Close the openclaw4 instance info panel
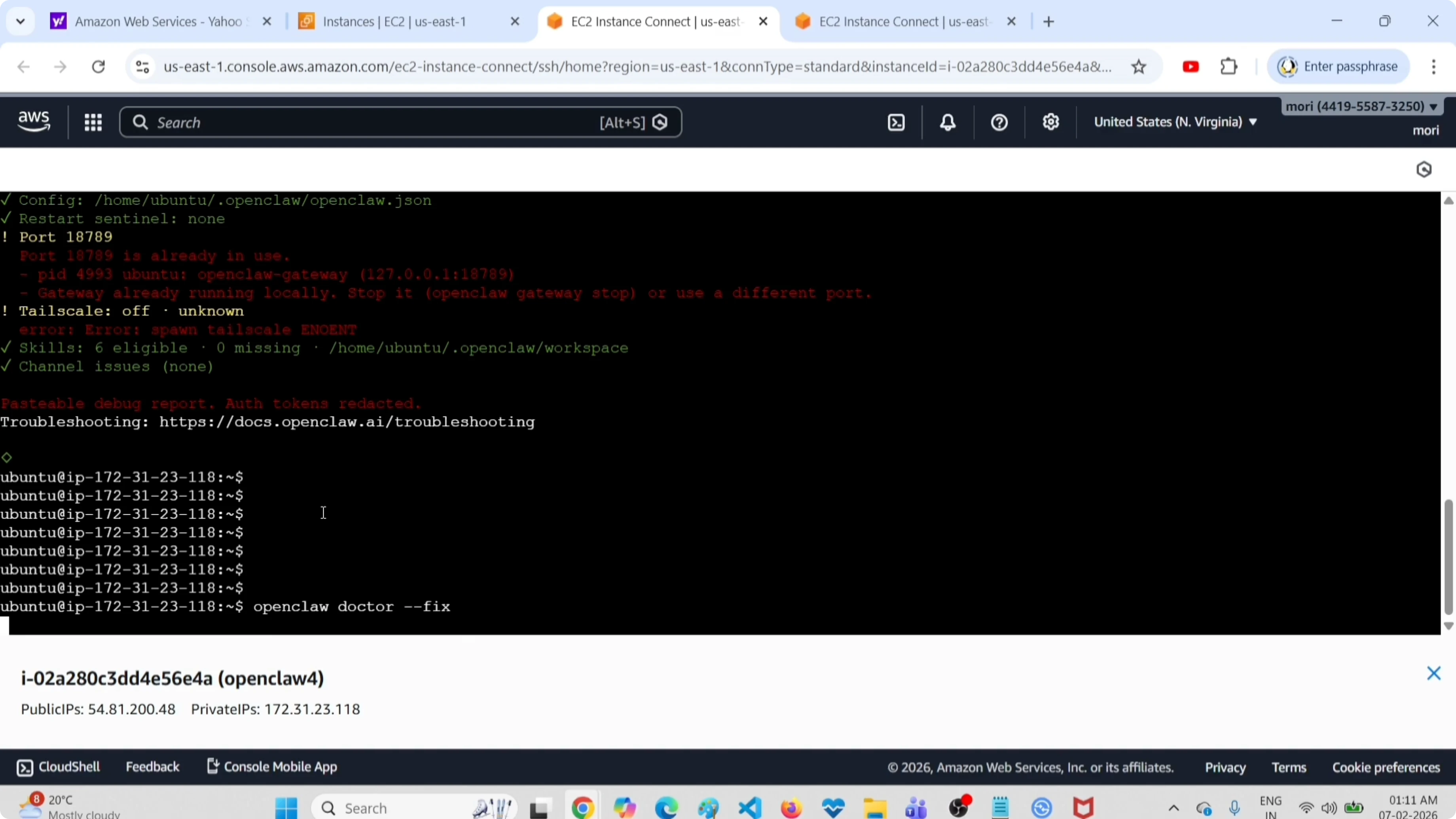This screenshot has height=819, width=1456. point(1433,673)
